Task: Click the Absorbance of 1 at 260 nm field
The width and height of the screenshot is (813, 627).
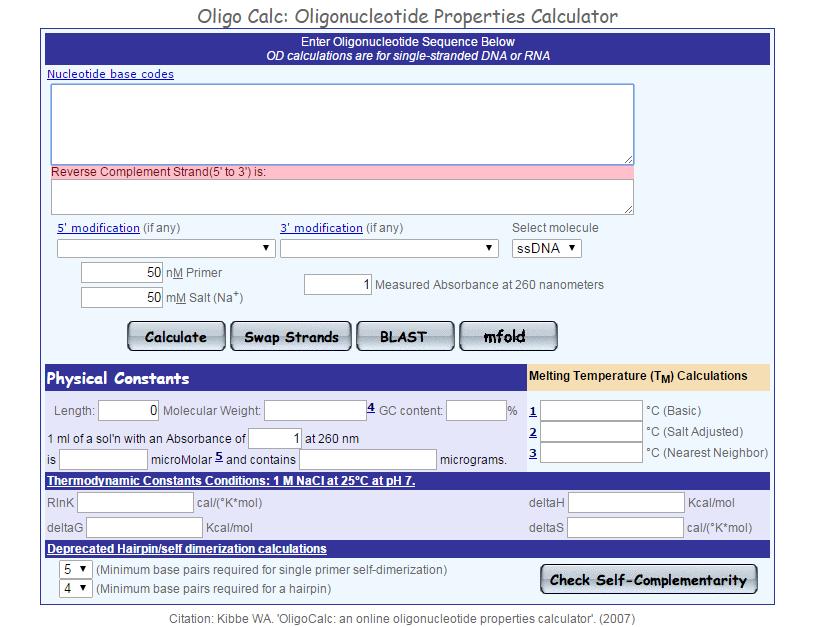Action: tap(275, 439)
